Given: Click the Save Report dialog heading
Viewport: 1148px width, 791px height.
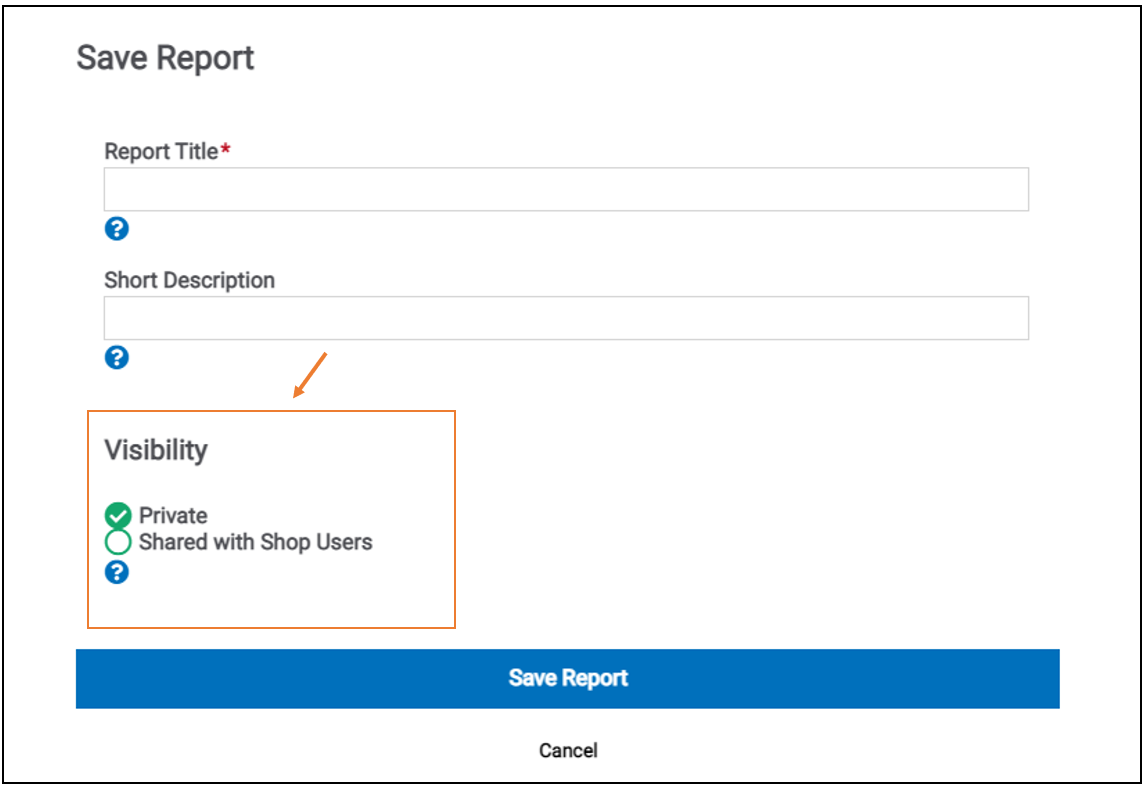Looking at the screenshot, I should tap(165, 58).
